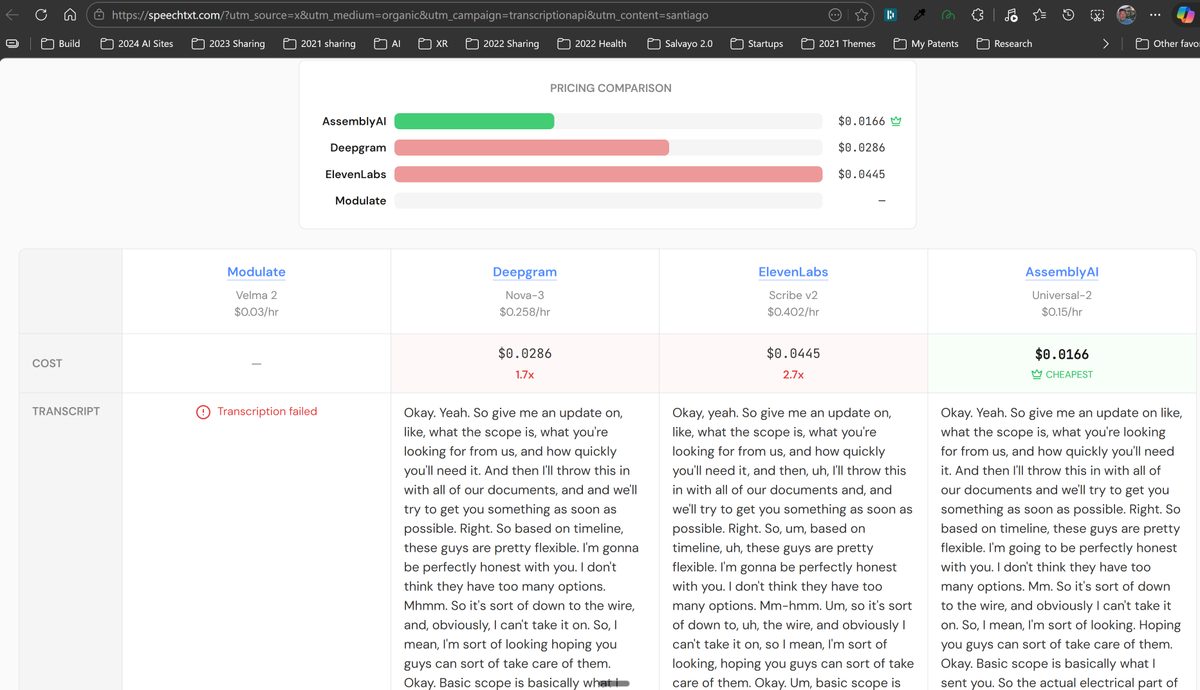Click the empty Modulate pricing bar

click(x=608, y=201)
